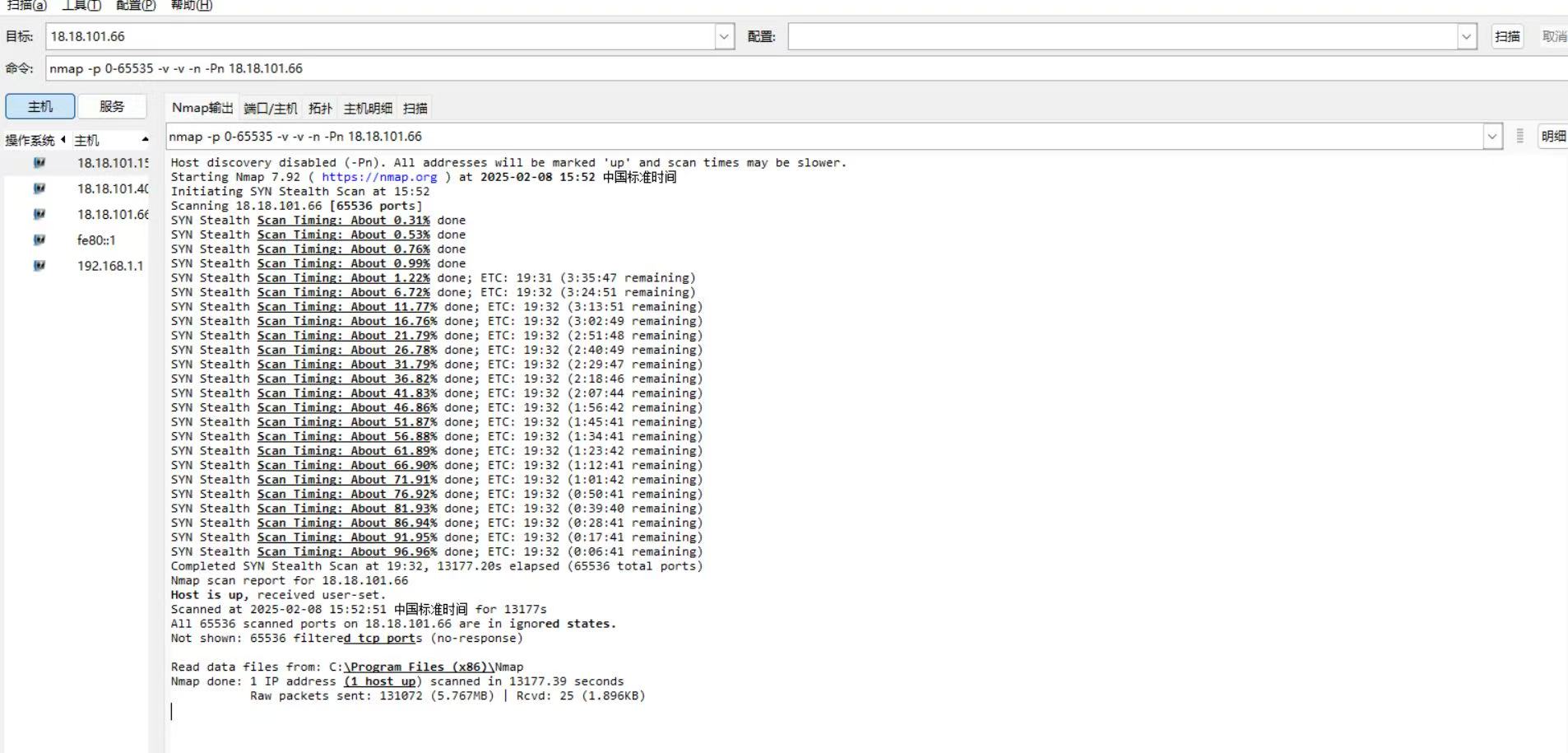Click the 'Raw packets sent: 131072' line
Screen dimensions: 1568x753
click(448, 696)
